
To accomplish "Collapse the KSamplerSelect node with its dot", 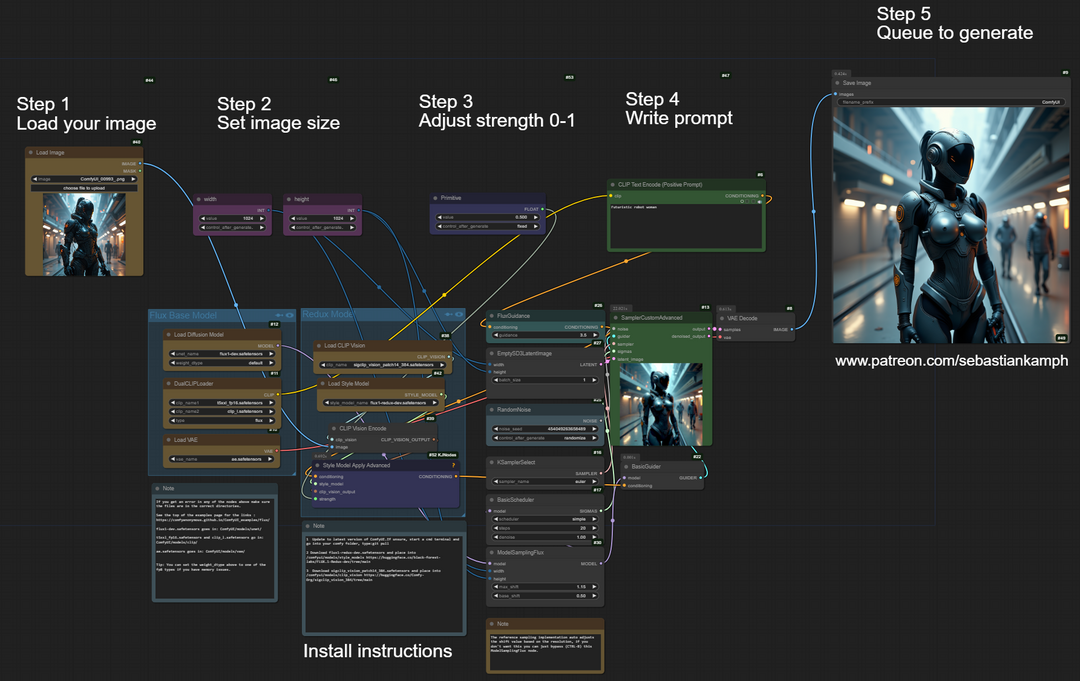I will (492, 462).
